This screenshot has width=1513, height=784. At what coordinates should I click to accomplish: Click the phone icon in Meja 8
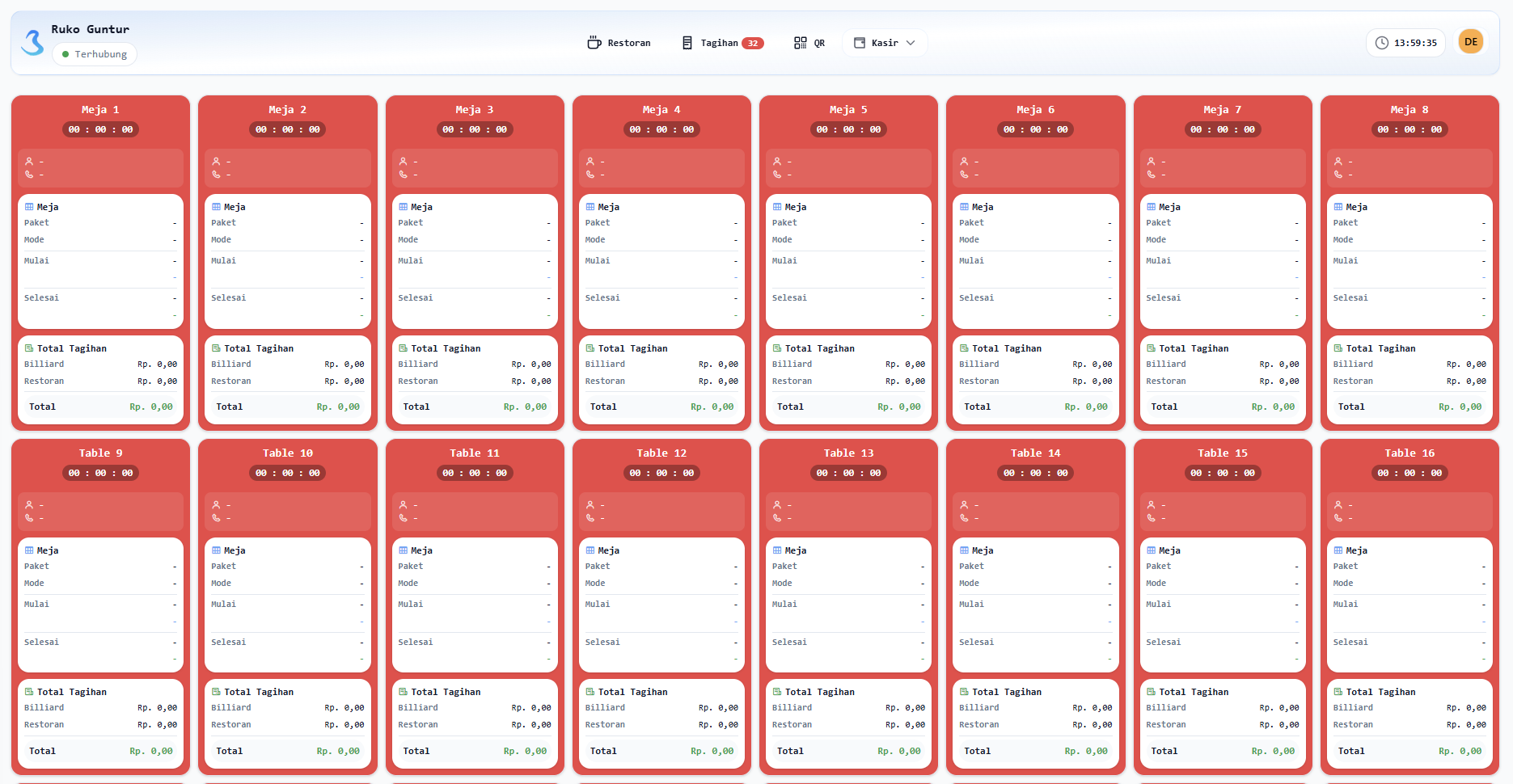click(1338, 174)
